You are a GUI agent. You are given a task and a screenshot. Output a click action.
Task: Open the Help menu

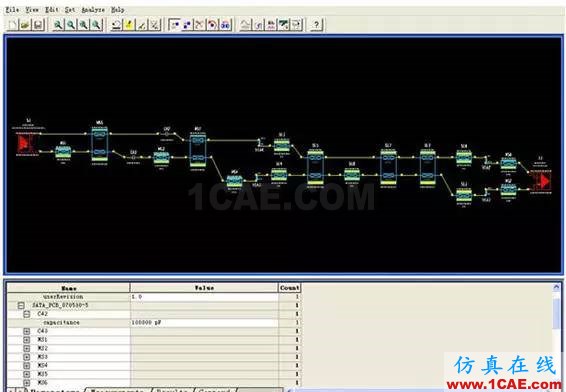[x=117, y=10]
